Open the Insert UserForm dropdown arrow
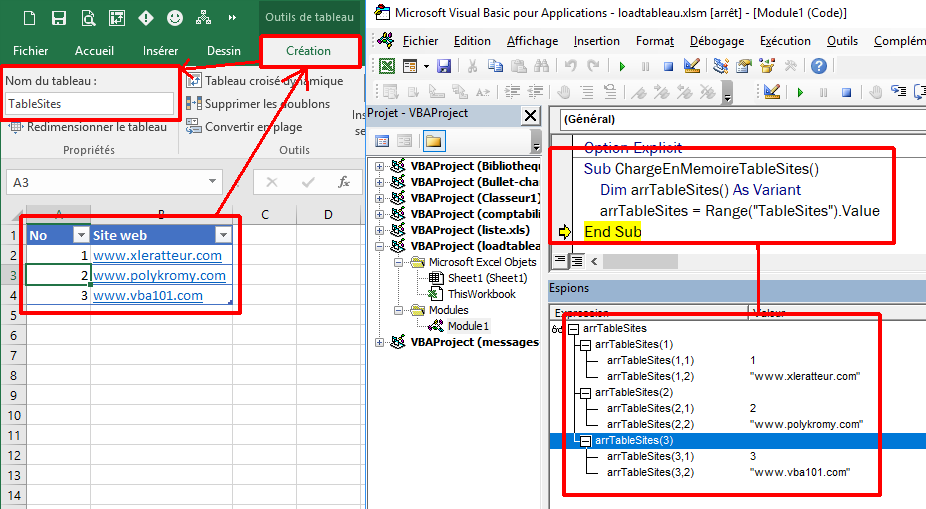This screenshot has width=926, height=509. tap(426, 66)
